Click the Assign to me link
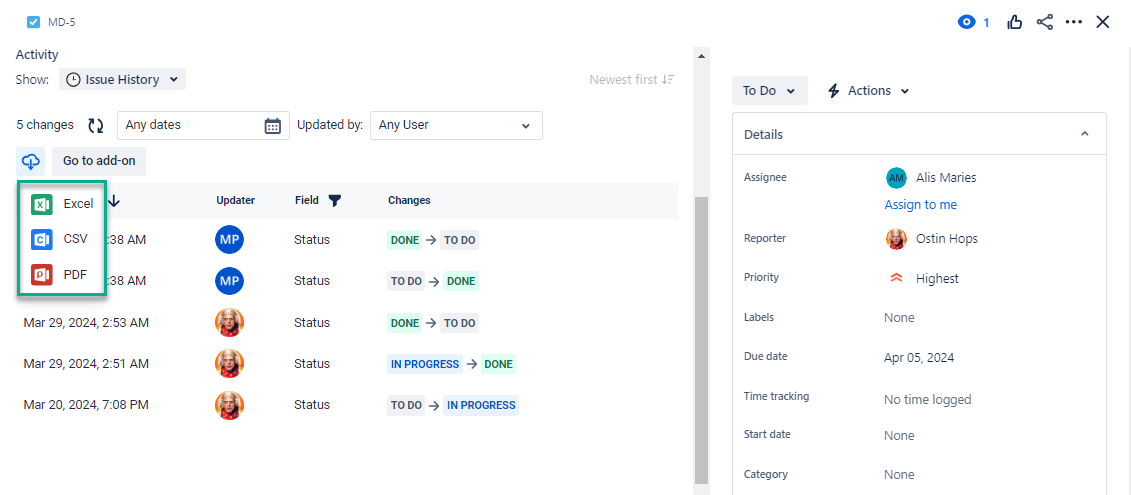 (x=920, y=204)
